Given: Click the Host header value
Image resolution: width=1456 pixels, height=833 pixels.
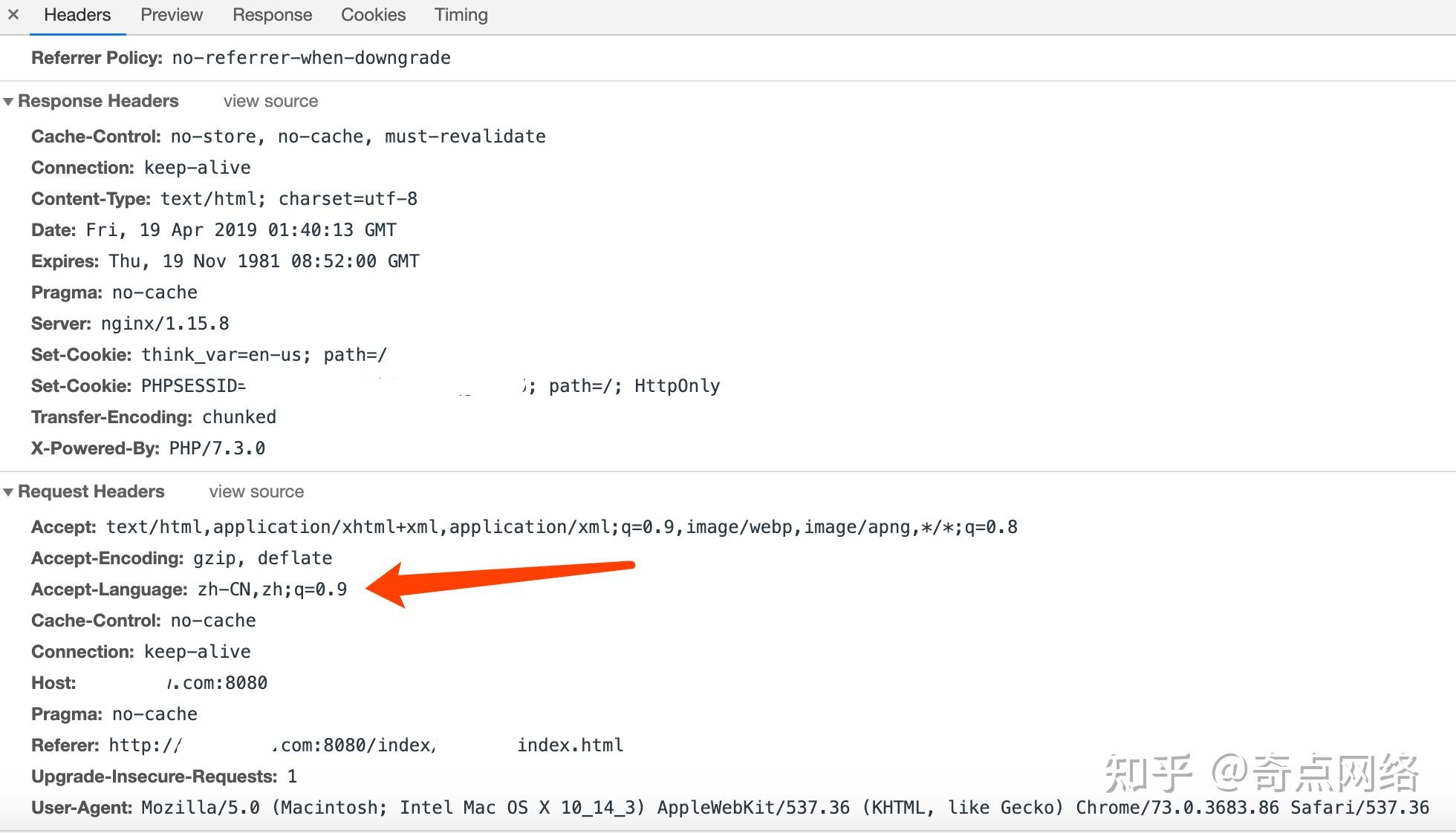Looking at the screenshot, I should click(215, 682).
